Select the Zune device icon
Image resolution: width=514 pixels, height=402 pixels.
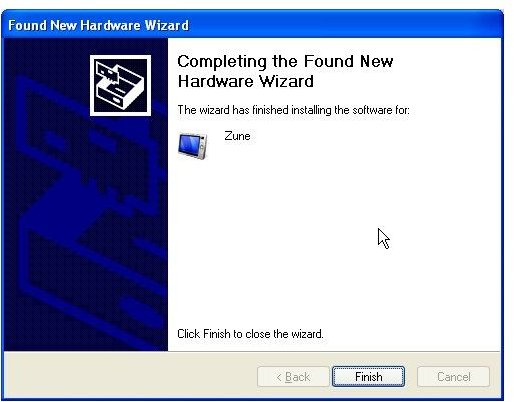(x=193, y=146)
